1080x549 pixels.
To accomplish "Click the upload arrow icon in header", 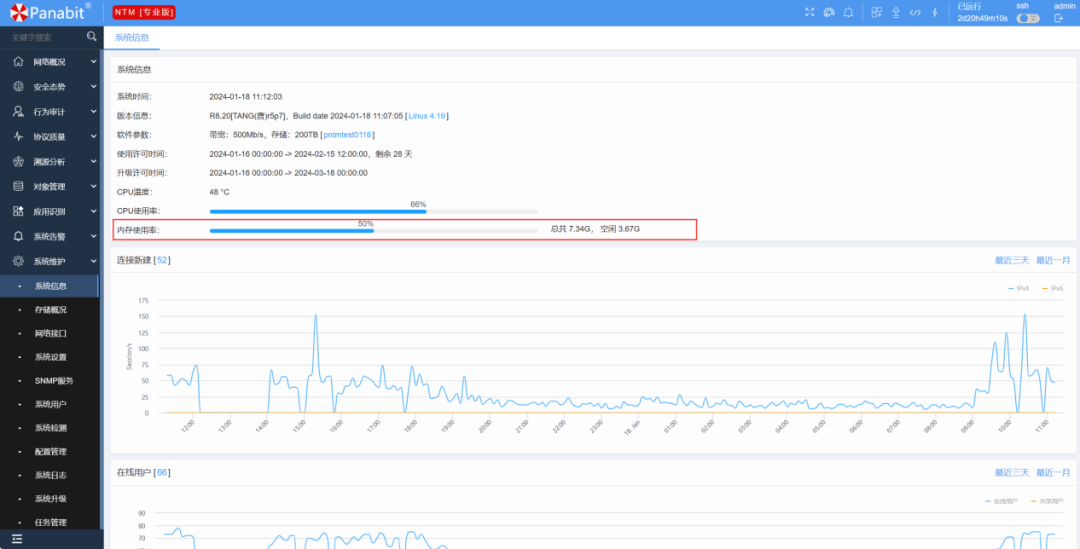I will (x=896, y=12).
